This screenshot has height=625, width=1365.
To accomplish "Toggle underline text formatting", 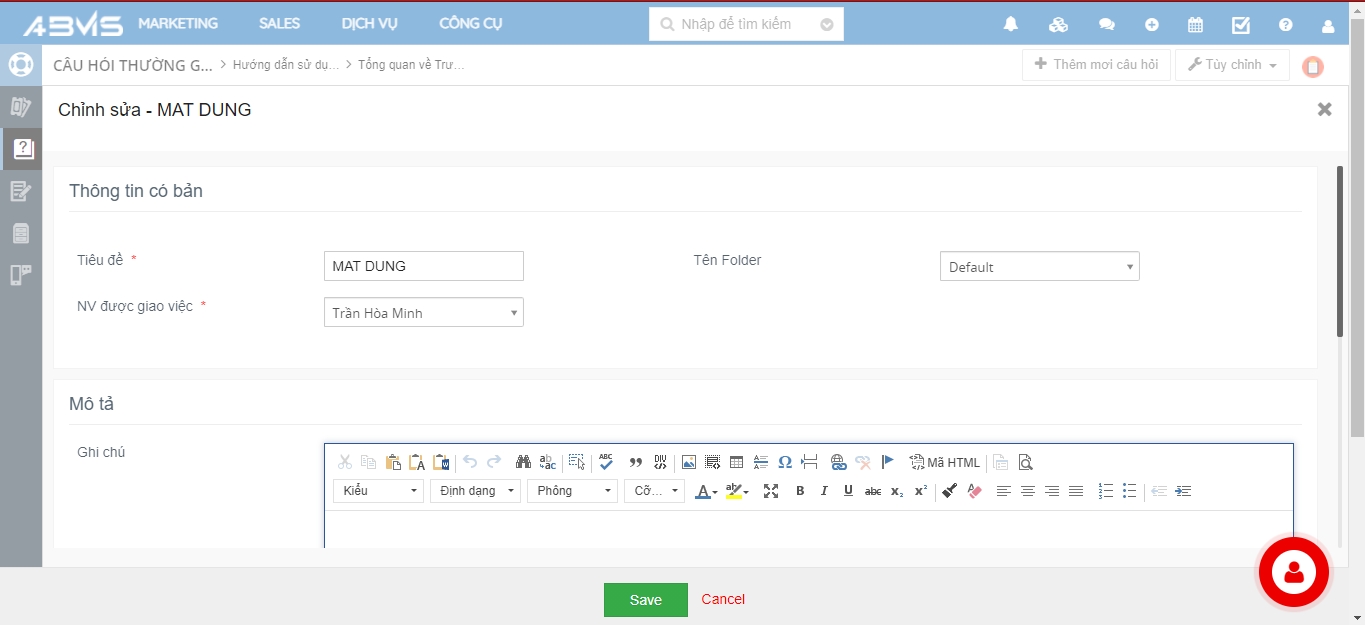I will point(848,491).
